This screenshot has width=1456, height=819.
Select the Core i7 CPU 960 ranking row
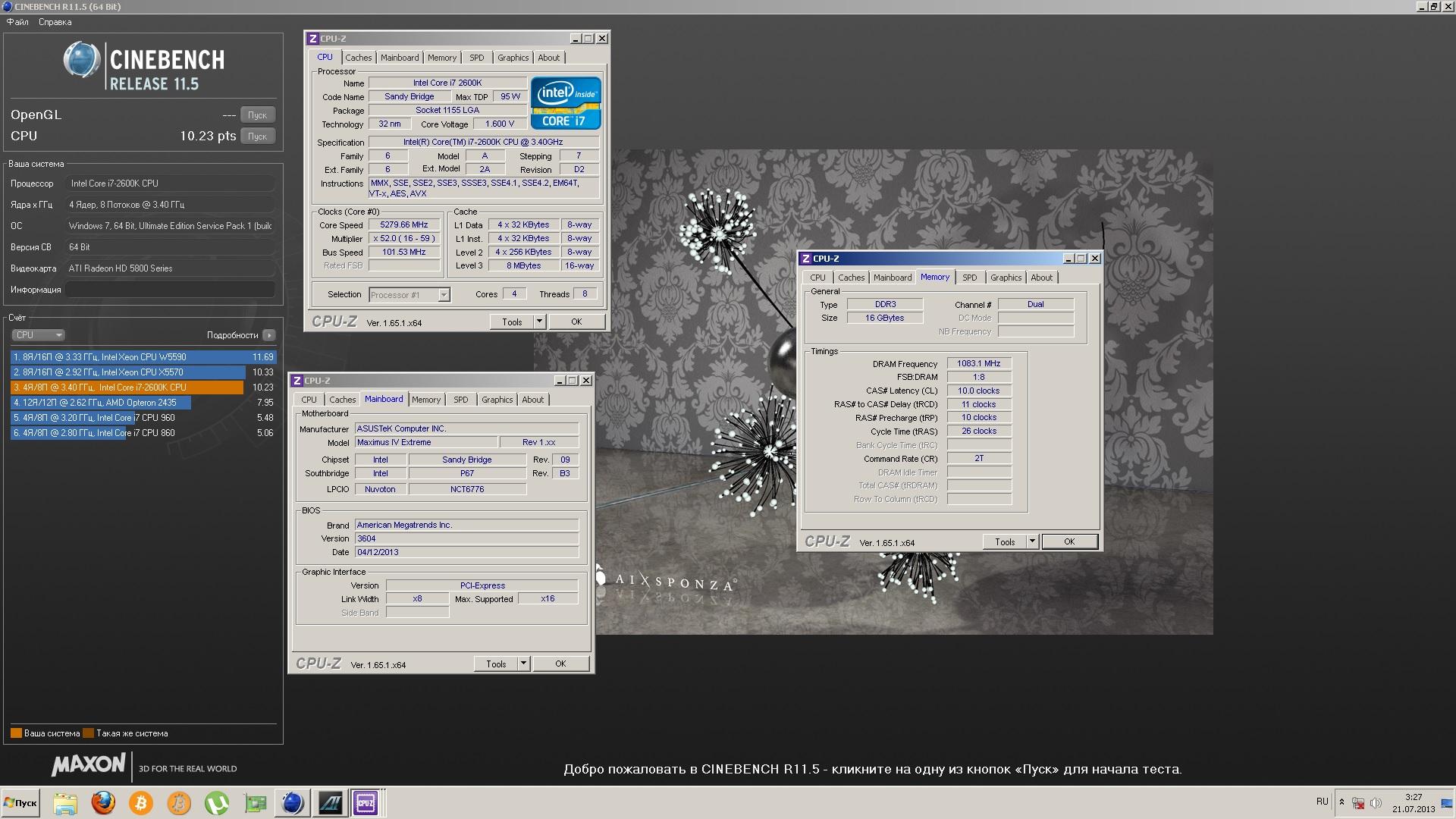coord(143,418)
